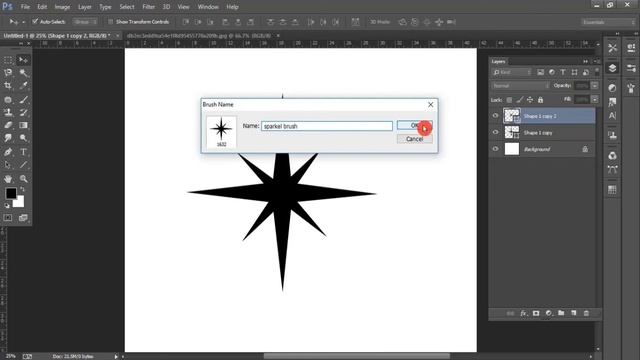Select the Horizontal Type tool

(x=23, y=152)
